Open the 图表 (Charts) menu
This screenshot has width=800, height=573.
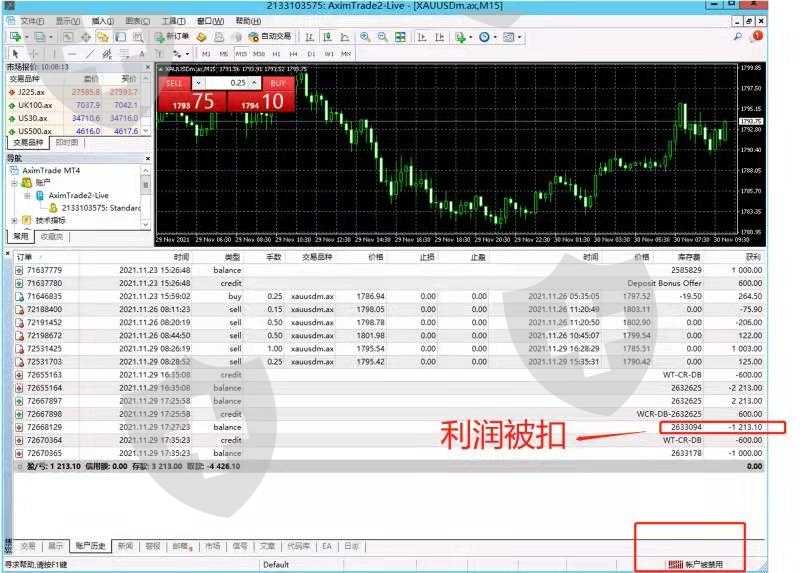point(133,21)
